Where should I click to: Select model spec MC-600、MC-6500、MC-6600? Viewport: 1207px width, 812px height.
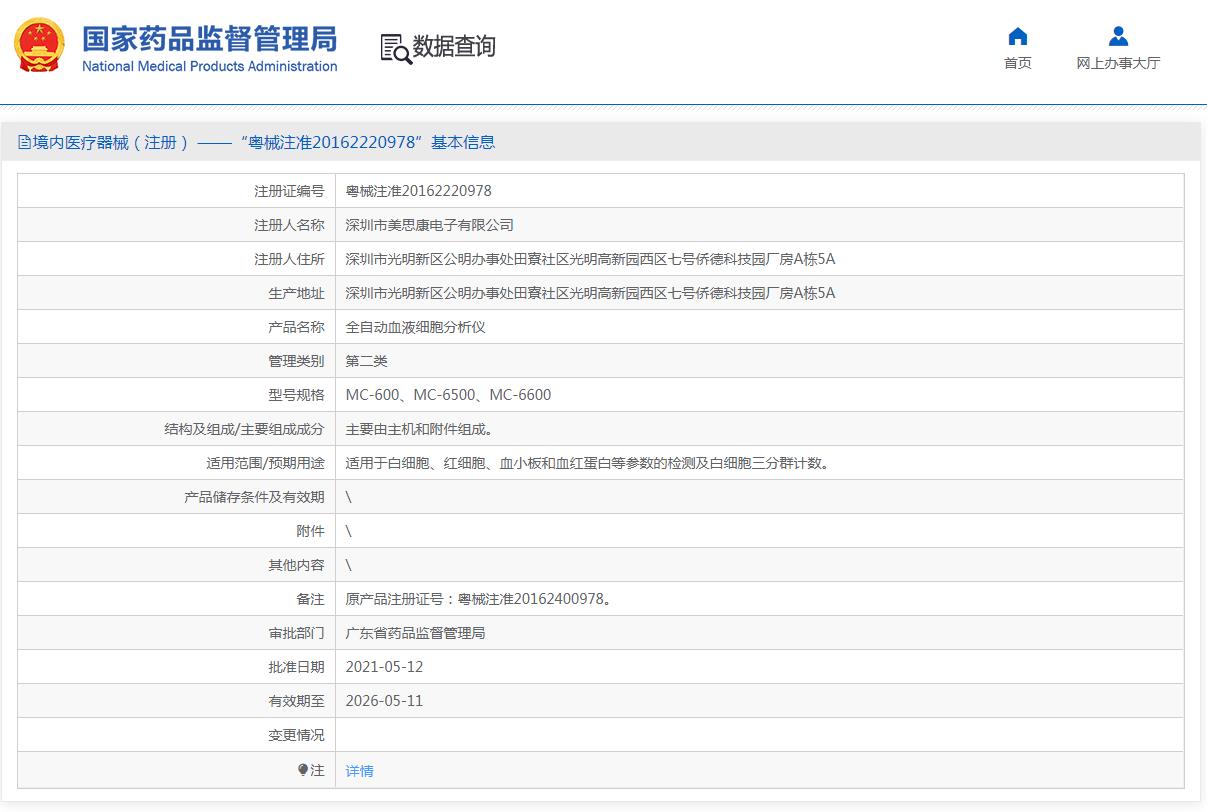click(448, 395)
